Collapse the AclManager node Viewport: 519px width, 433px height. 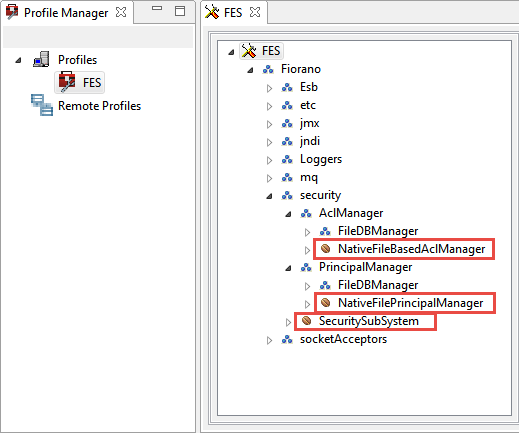point(288,214)
